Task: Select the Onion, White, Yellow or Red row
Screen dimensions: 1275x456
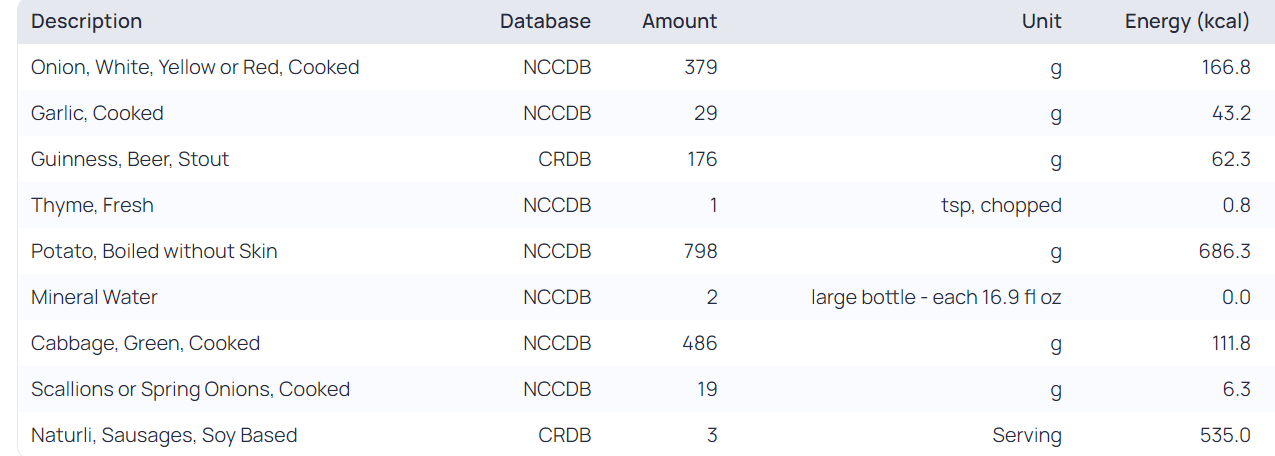Action: (x=195, y=67)
